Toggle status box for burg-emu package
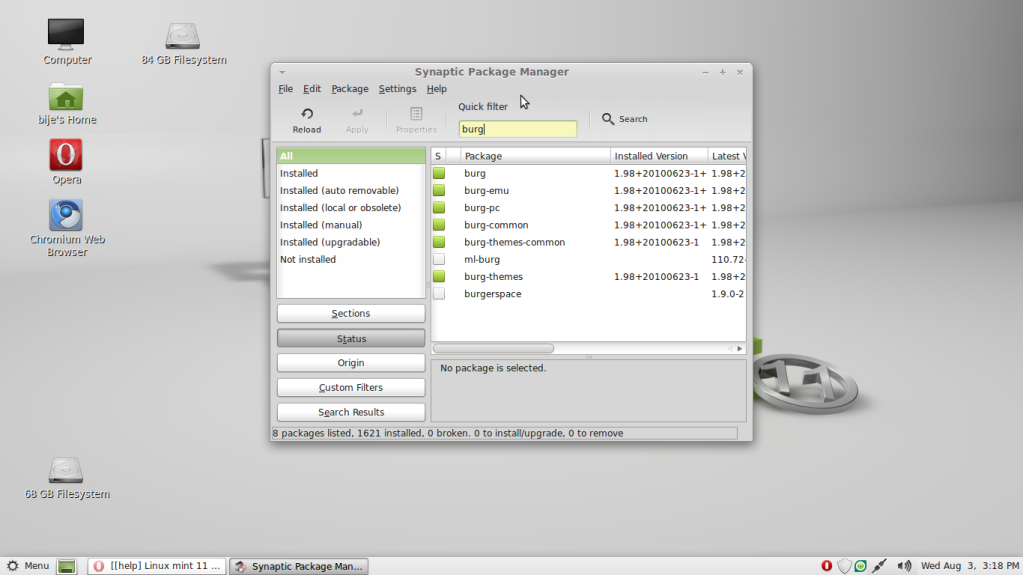This screenshot has width=1023, height=575. tap(439, 191)
